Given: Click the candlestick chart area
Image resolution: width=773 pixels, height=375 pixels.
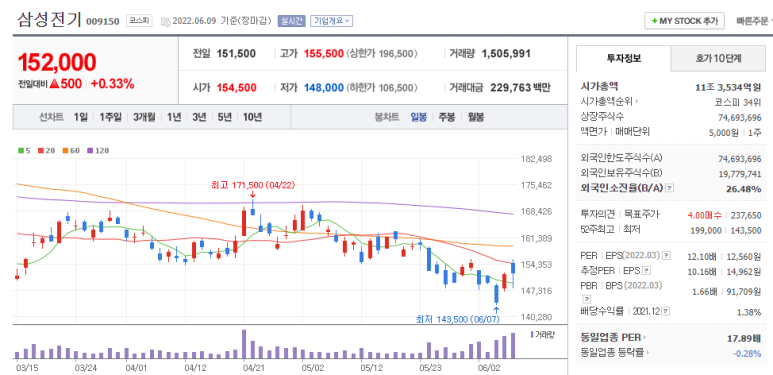Looking at the screenshot, I should (x=266, y=240).
